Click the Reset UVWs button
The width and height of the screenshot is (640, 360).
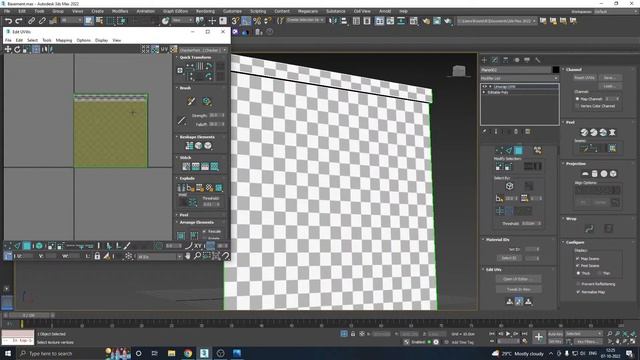click(584, 78)
